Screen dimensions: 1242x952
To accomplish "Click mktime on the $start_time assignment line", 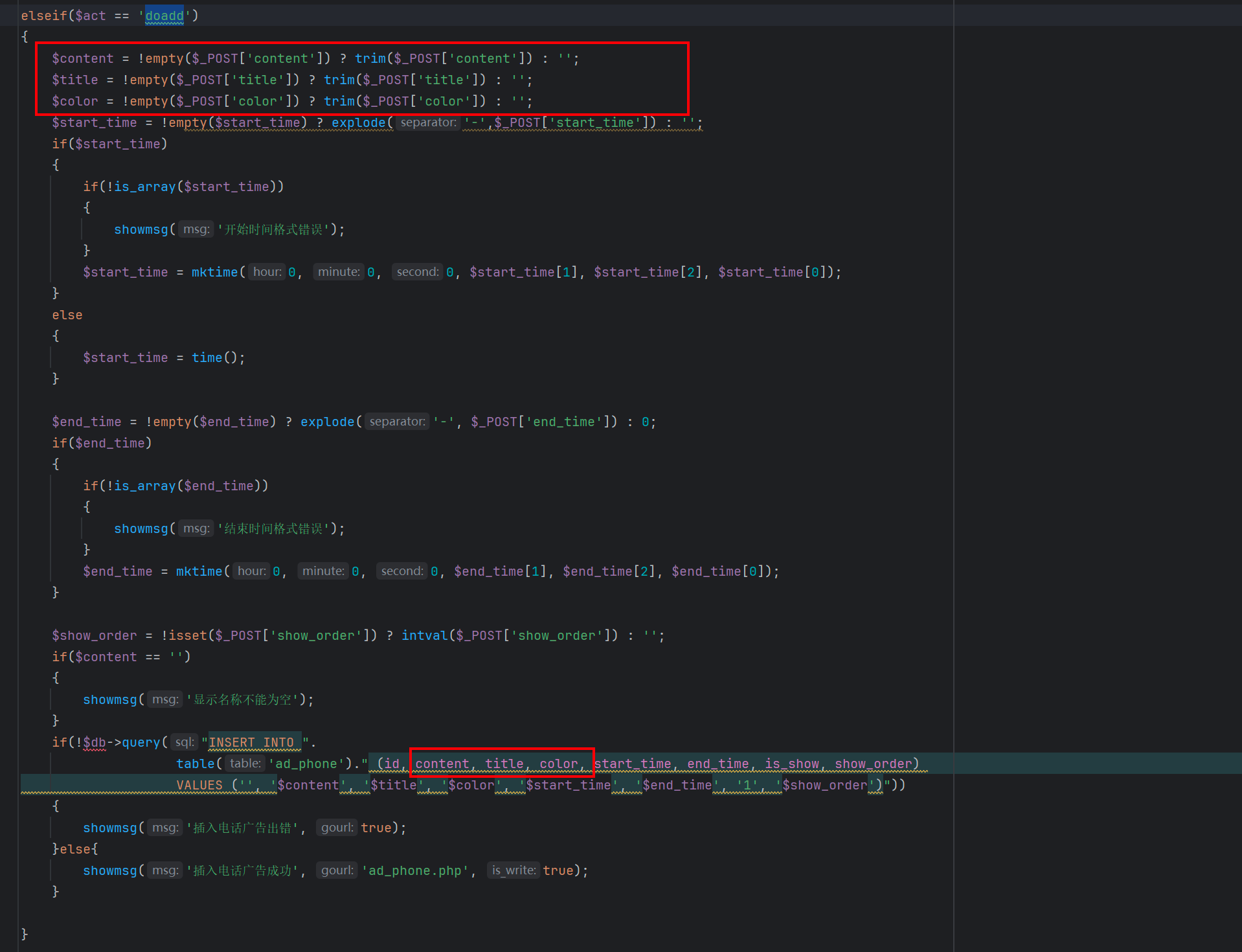I will (214, 272).
